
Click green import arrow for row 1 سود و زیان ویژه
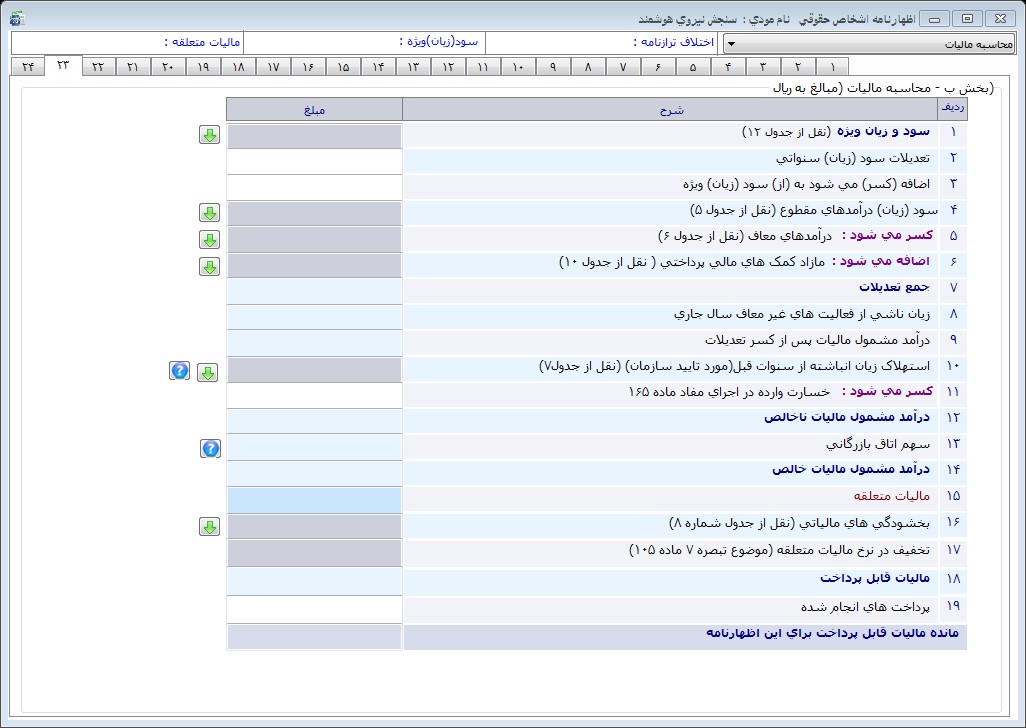[x=209, y=135]
